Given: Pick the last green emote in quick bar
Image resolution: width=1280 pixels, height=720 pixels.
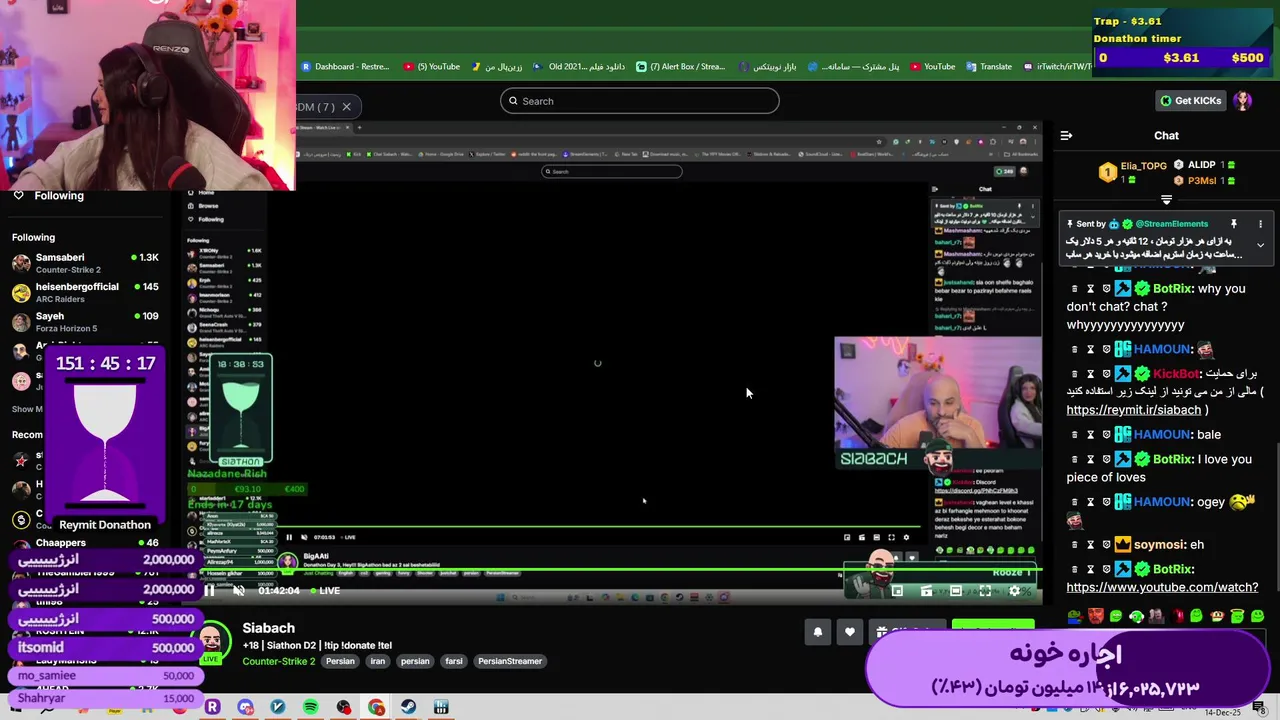Looking at the screenshot, I should point(1257,616).
